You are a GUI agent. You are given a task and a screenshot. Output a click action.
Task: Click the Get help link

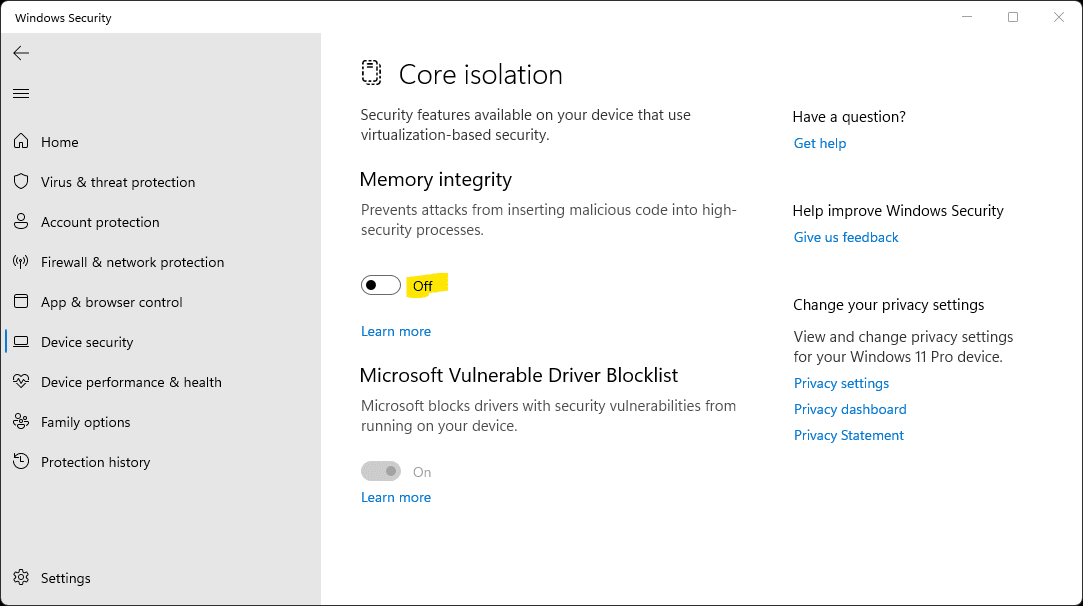click(820, 143)
